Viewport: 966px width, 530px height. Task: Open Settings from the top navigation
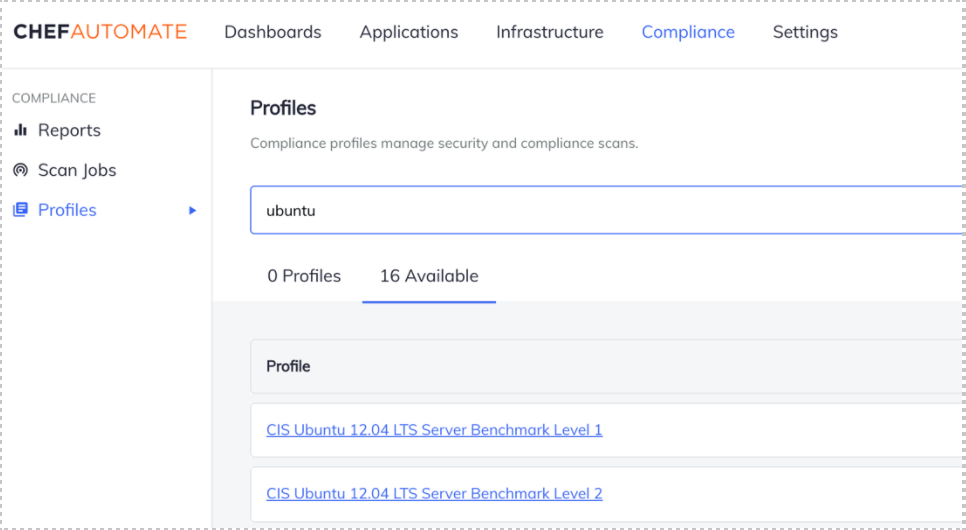pos(804,32)
